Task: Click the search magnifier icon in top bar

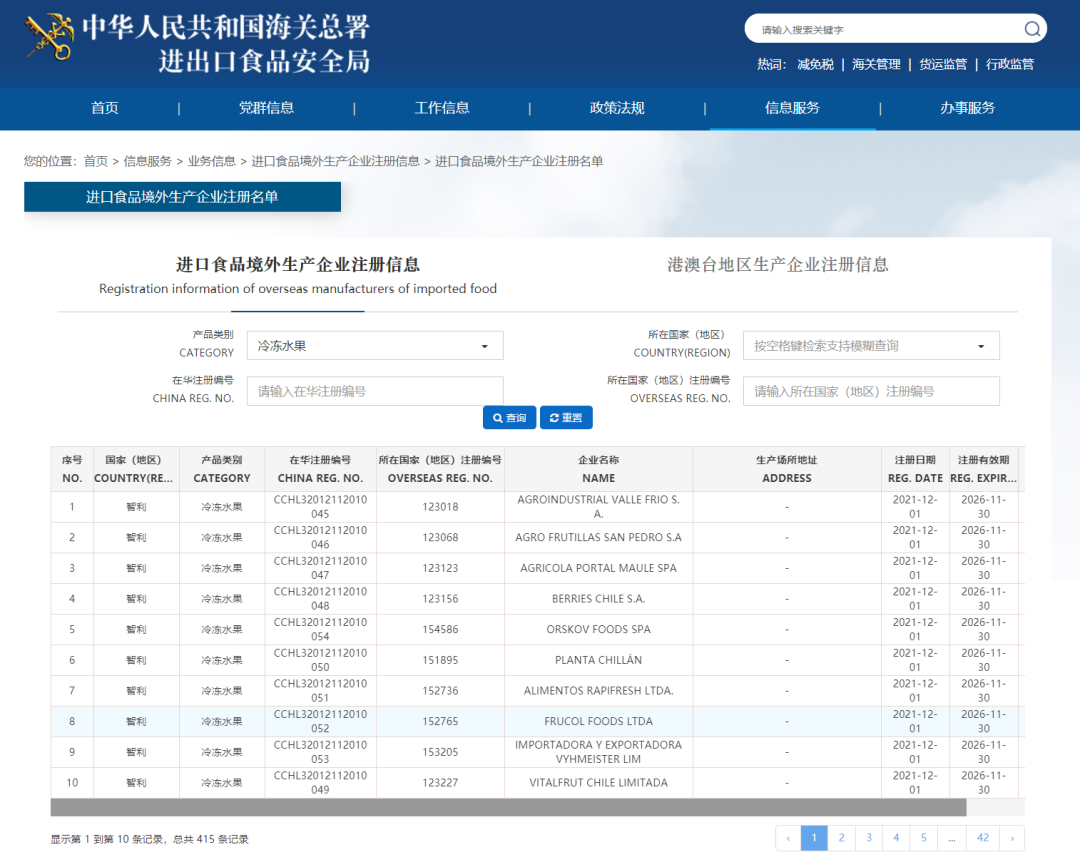Action: pyautogui.click(x=1032, y=29)
